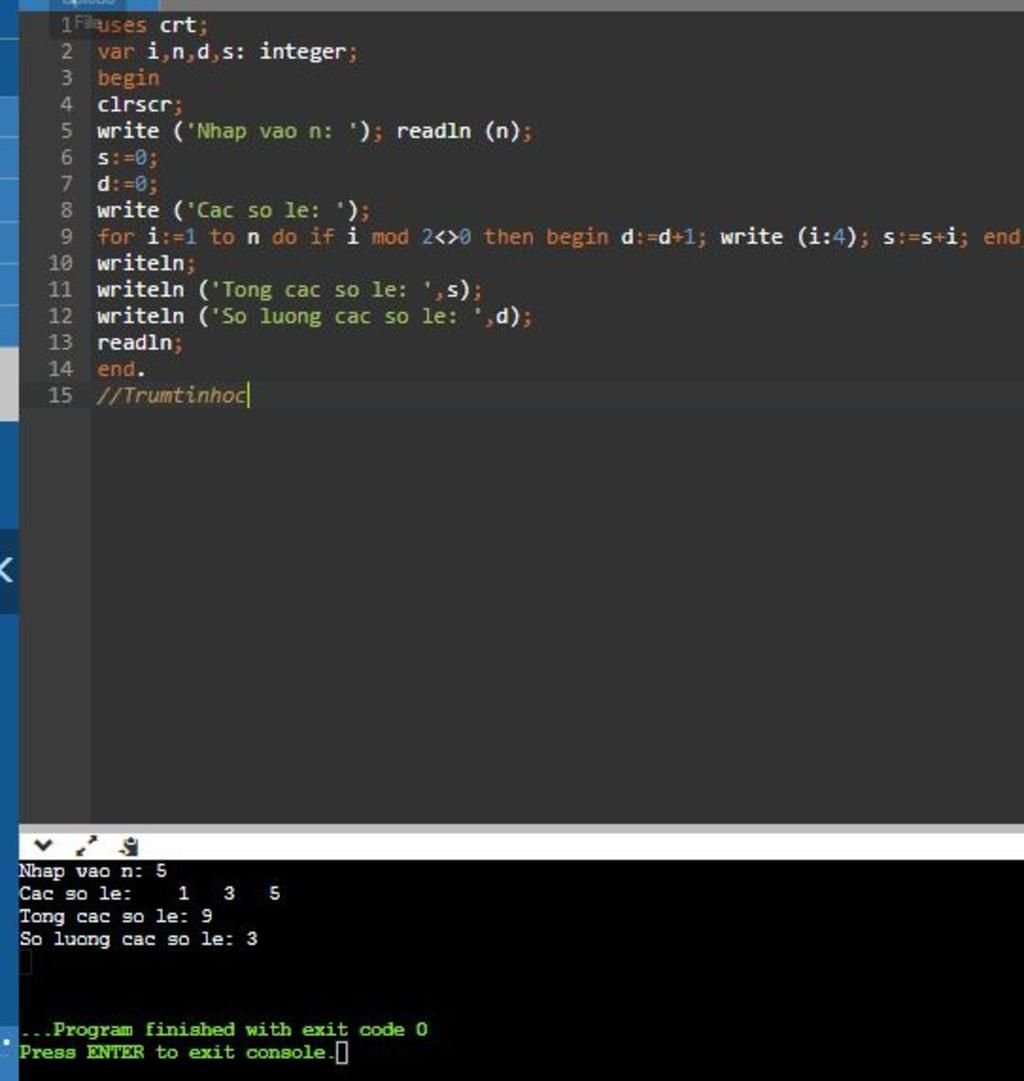Collapse the console panel with the chevron icon

pos(43,845)
